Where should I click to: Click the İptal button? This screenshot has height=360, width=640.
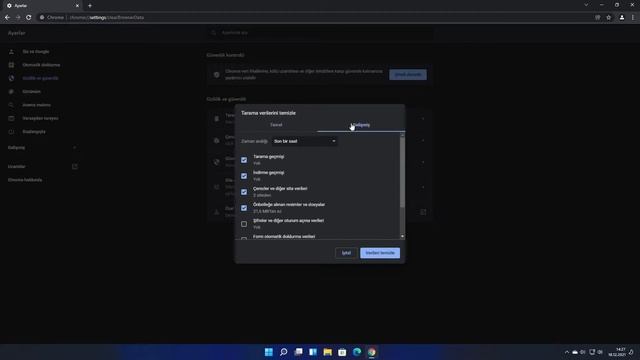tap(346, 253)
